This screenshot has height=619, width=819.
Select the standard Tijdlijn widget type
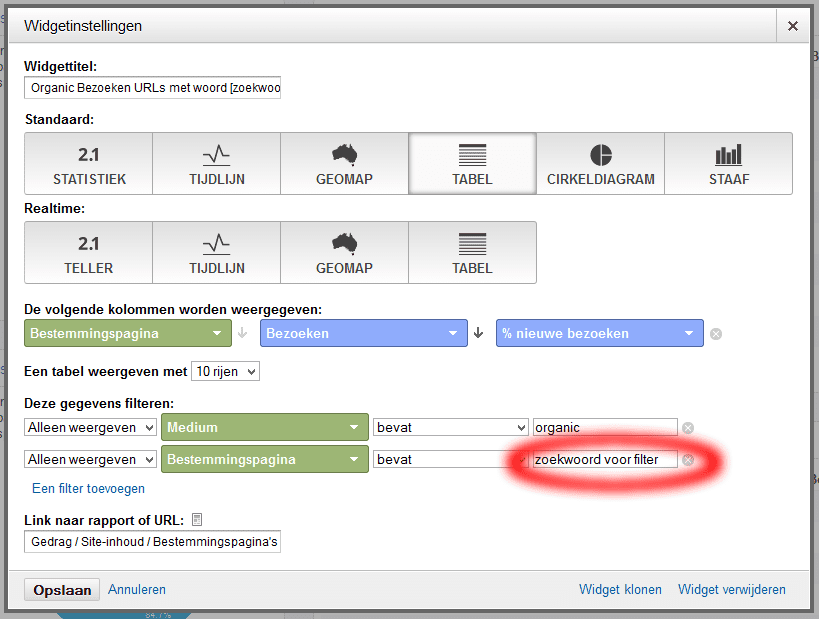tap(217, 163)
